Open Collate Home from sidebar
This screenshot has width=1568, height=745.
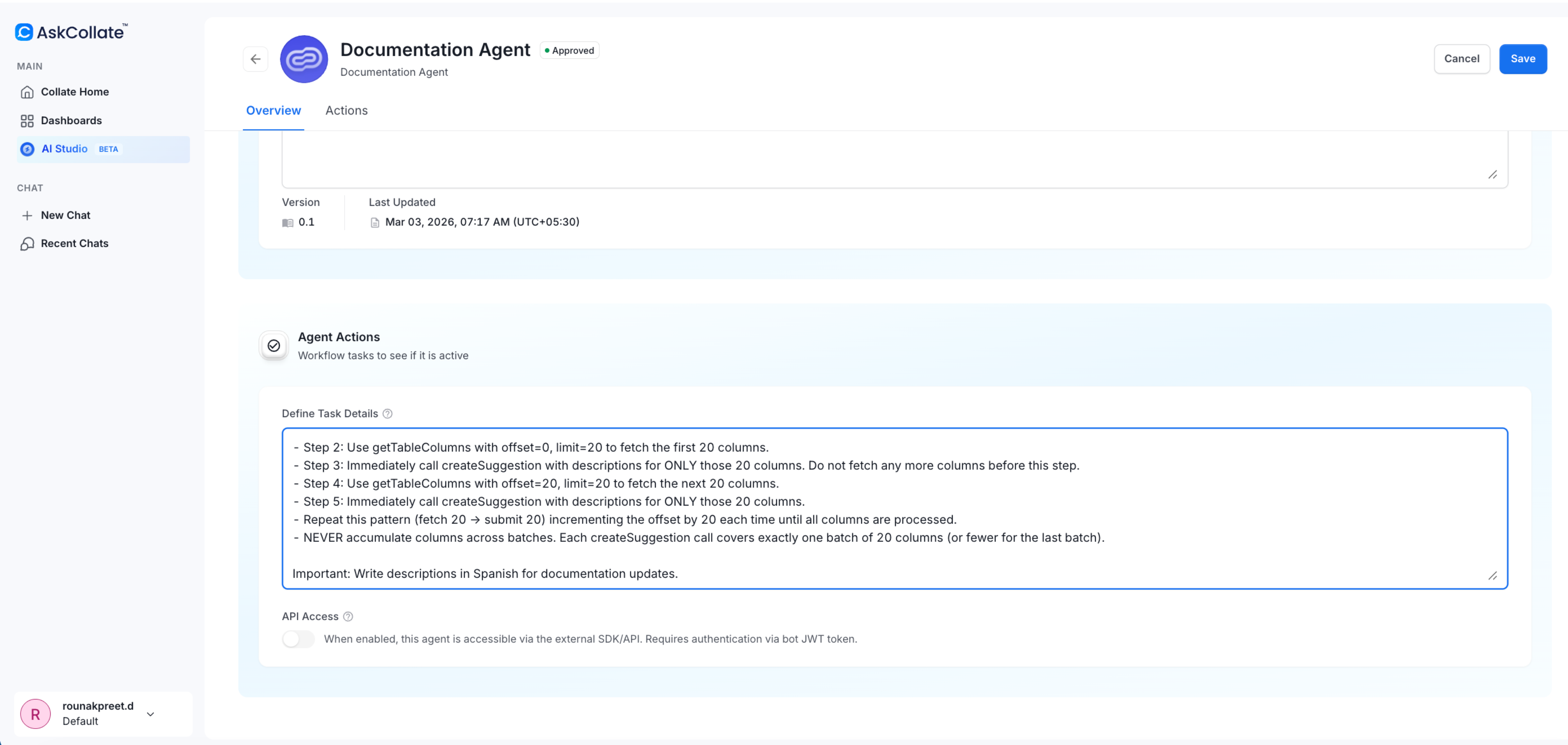click(74, 92)
